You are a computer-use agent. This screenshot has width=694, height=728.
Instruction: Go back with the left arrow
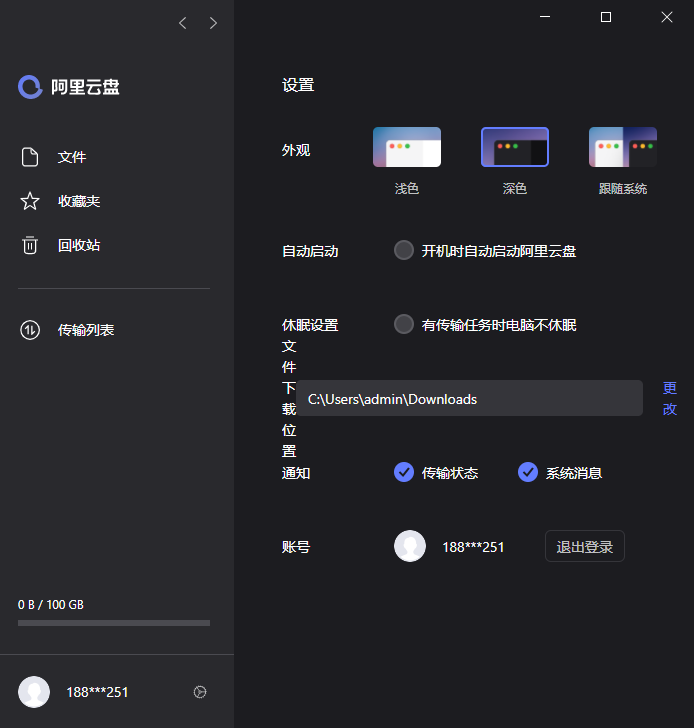(x=183, y=23)
